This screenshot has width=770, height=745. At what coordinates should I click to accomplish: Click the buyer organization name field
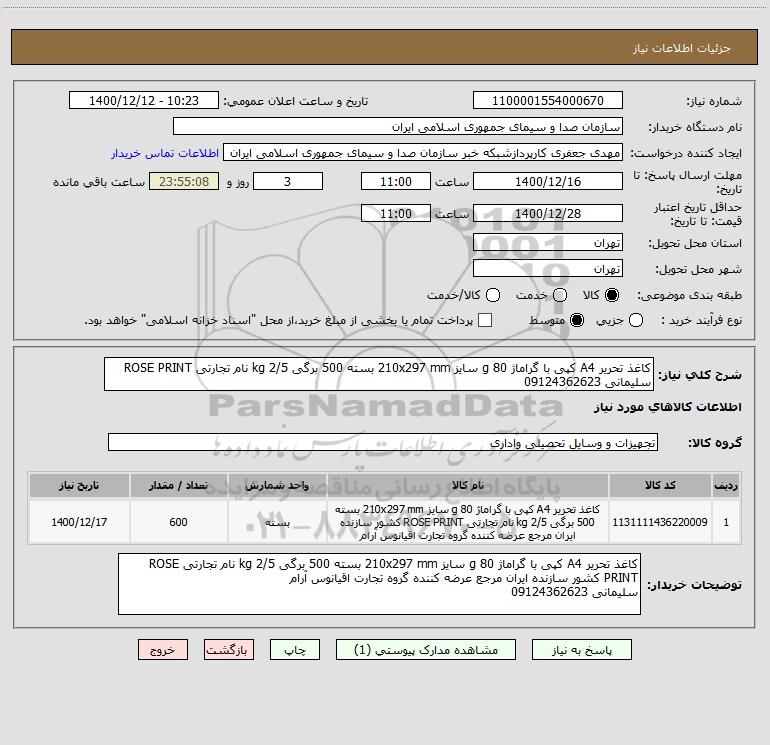[398, 127]
